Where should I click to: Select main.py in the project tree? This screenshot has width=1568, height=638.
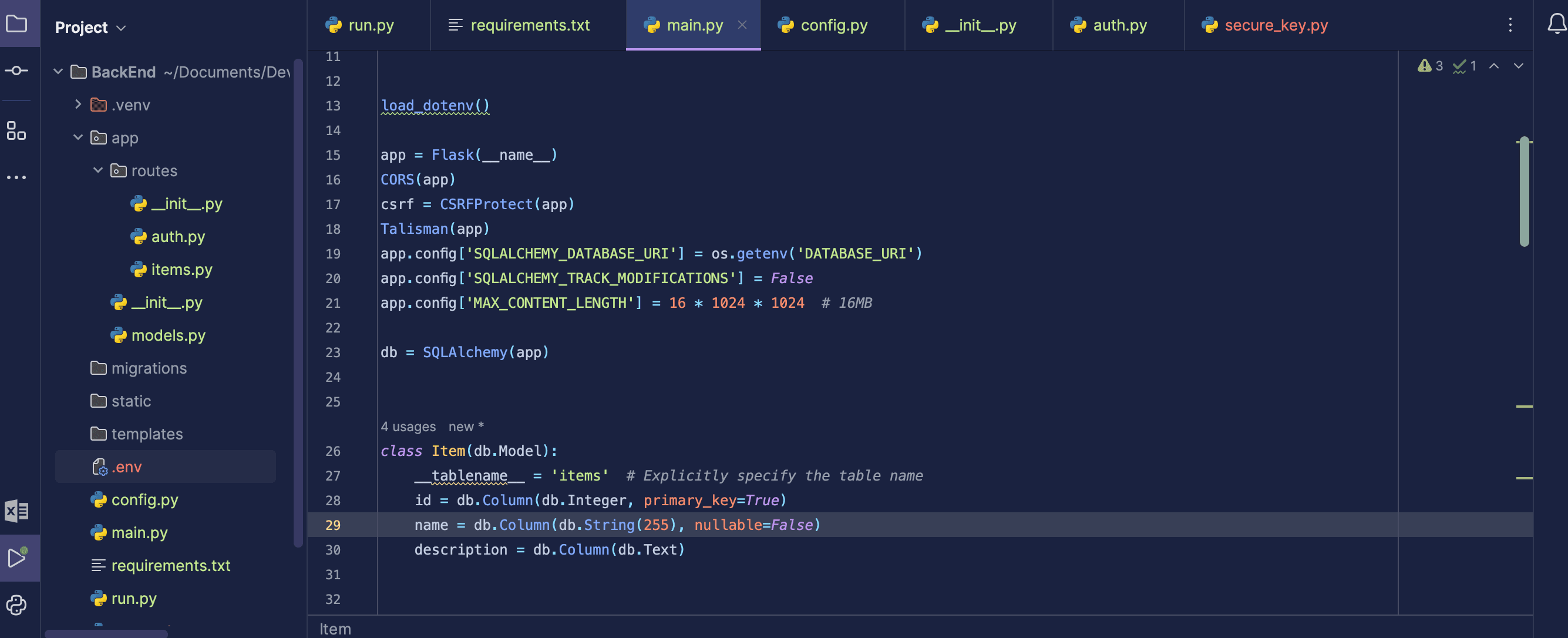point(129,532)
